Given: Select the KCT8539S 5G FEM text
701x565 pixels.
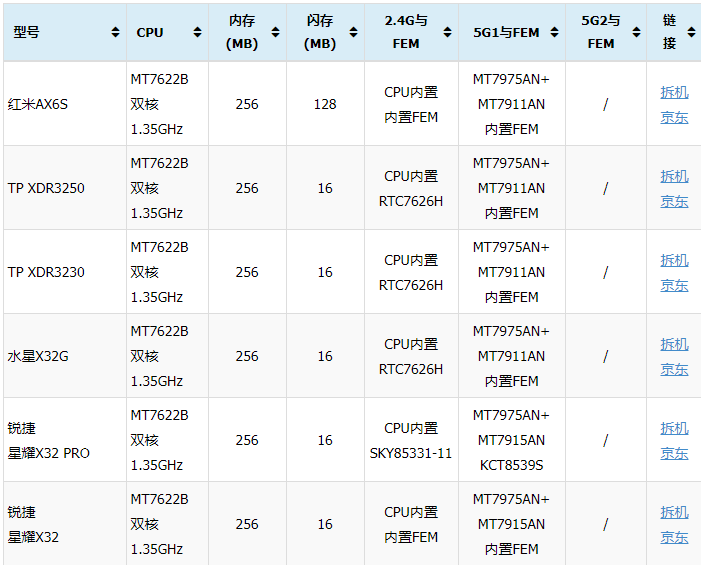Looking at the screenshot, I should click(x=511, y=465).
